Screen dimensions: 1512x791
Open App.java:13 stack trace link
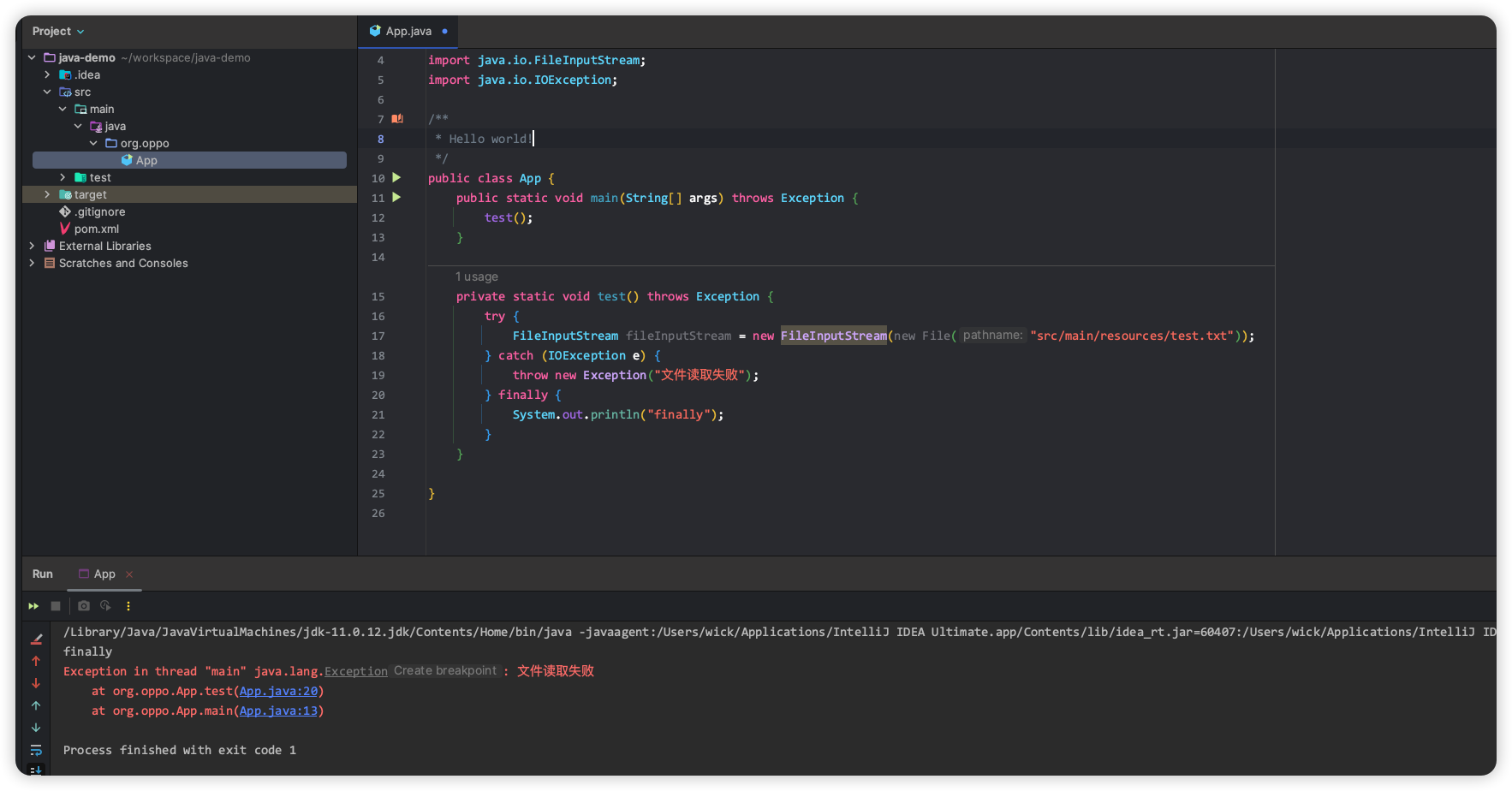278,711
